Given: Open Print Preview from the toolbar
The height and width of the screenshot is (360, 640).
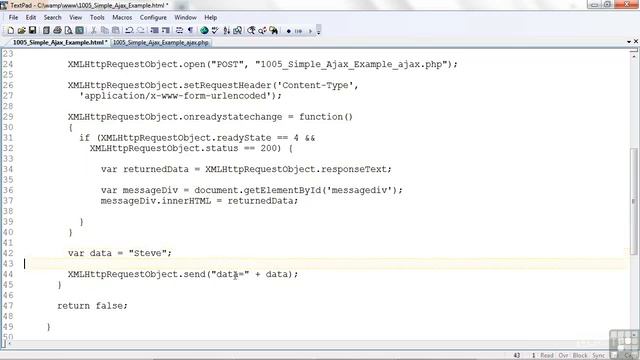Looking at the screenshot, I should coord(68,31).
